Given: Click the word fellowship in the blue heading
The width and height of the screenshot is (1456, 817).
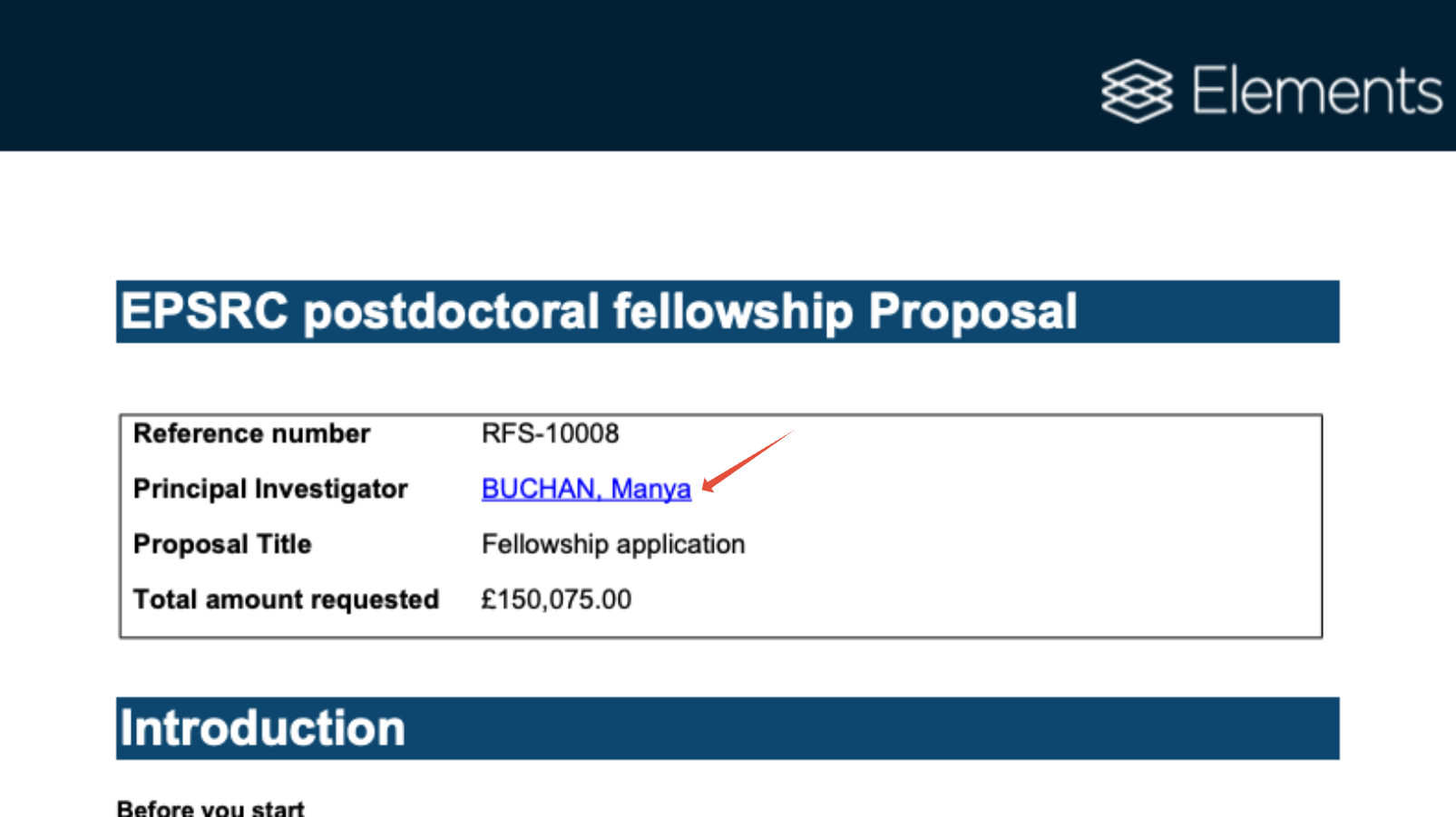Looking at the screenshot, I should point(733,312).
